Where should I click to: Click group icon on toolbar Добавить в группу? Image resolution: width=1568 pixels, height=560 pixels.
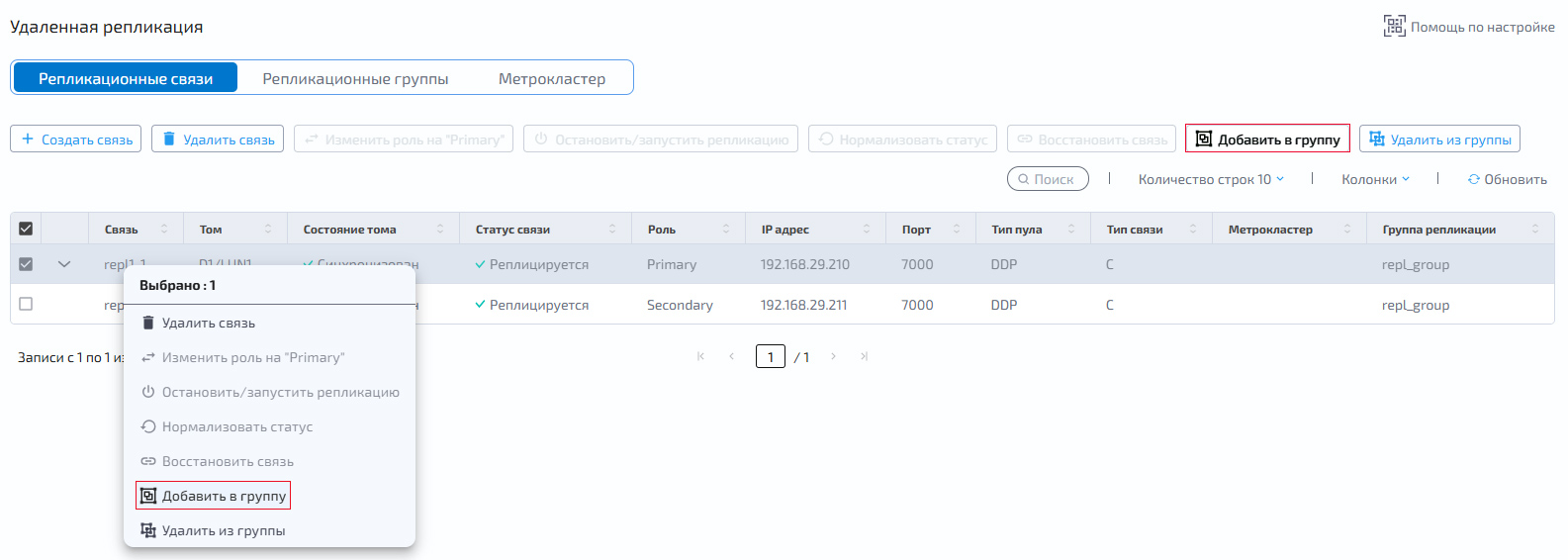point(1204,140)
